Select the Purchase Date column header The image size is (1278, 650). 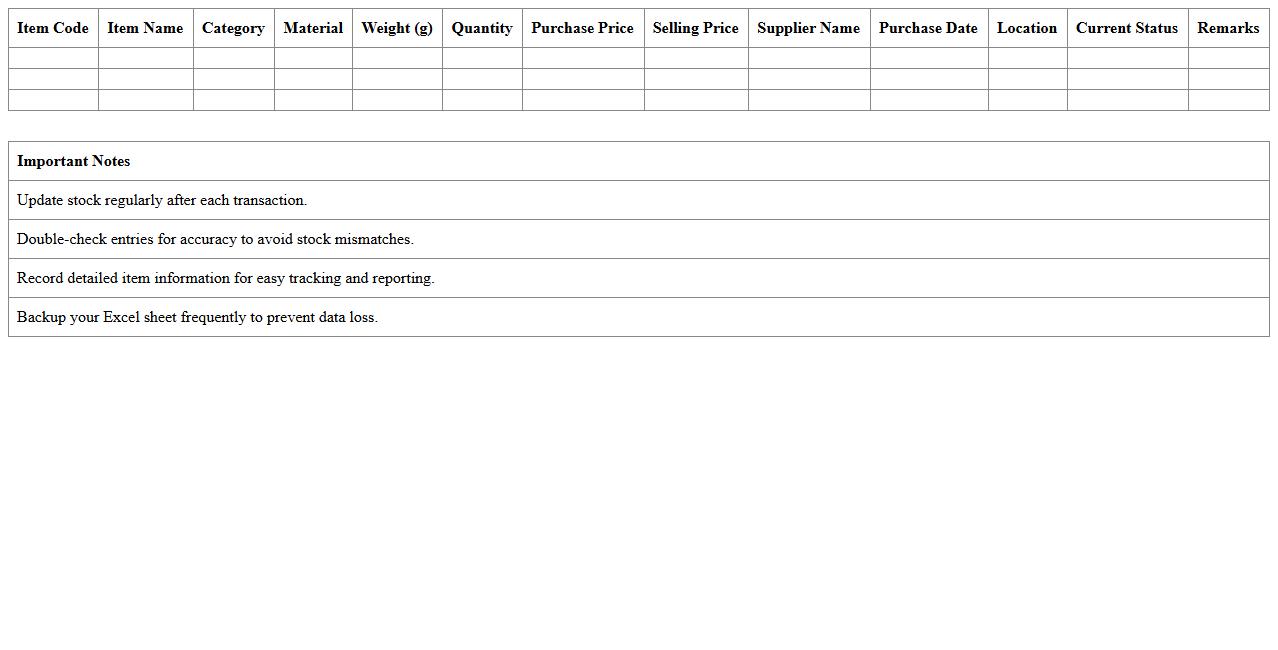tap(928, 28)
